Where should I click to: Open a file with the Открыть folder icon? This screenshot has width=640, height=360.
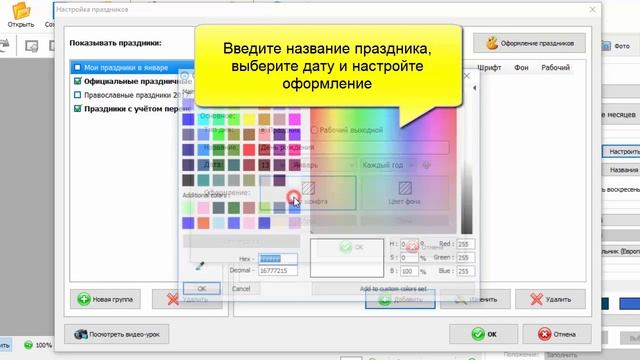(x=21, y=14)
